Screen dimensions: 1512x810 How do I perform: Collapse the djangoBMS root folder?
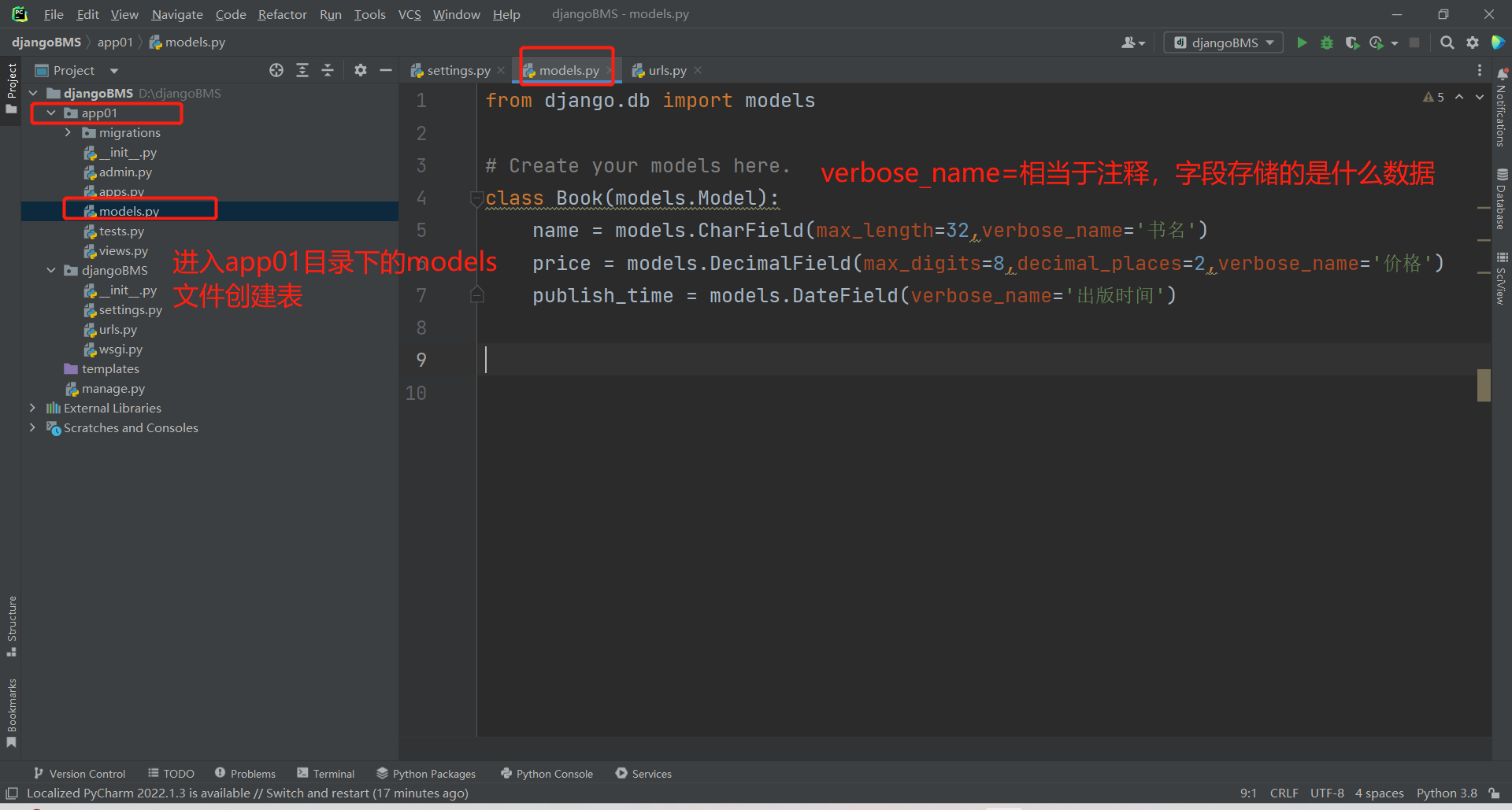[x=33, y=93]
